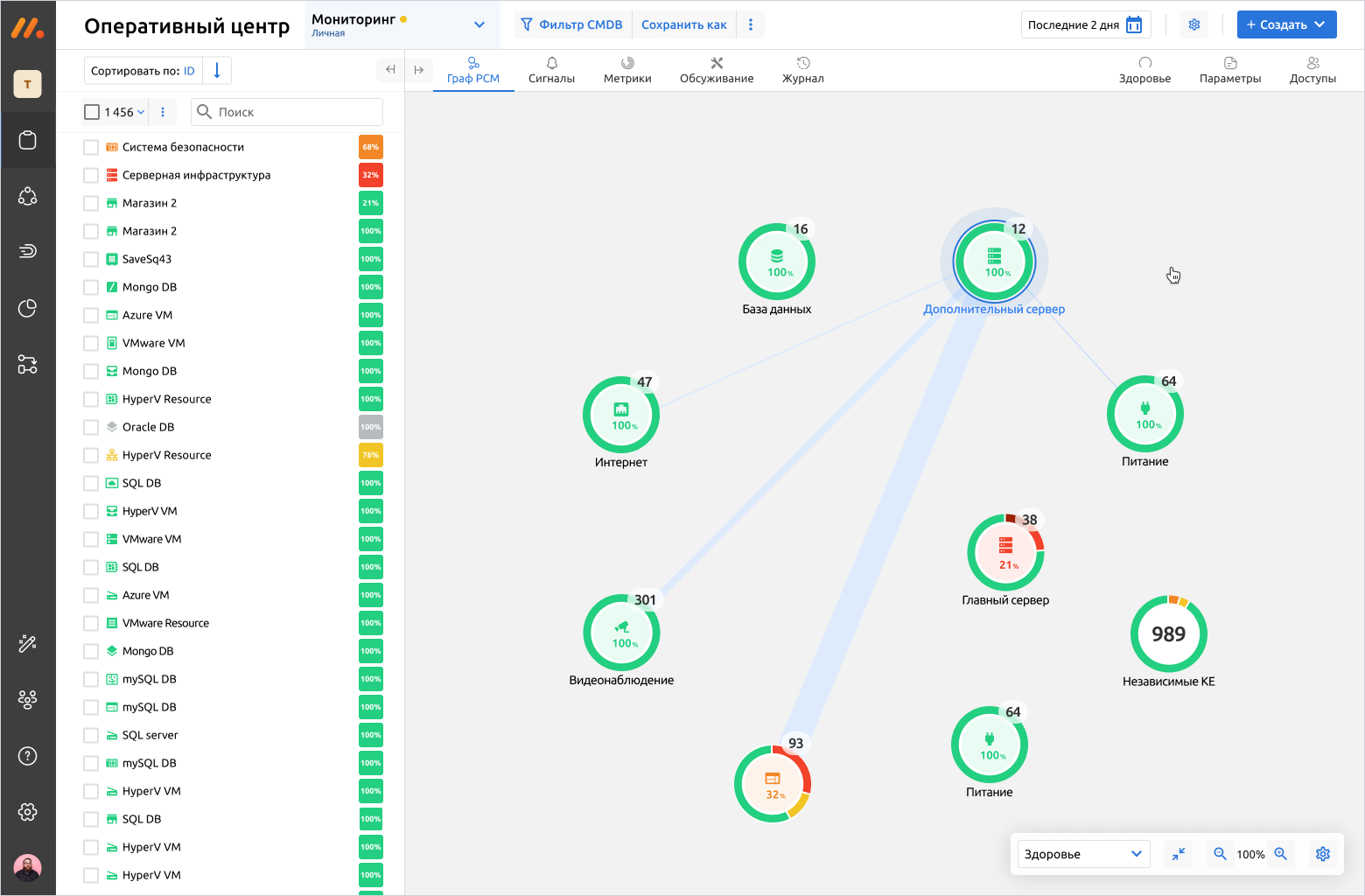Check the SaveSq43 row checkbox
The width and height of the screenshot is (1365, 896).
coord(91,259)
